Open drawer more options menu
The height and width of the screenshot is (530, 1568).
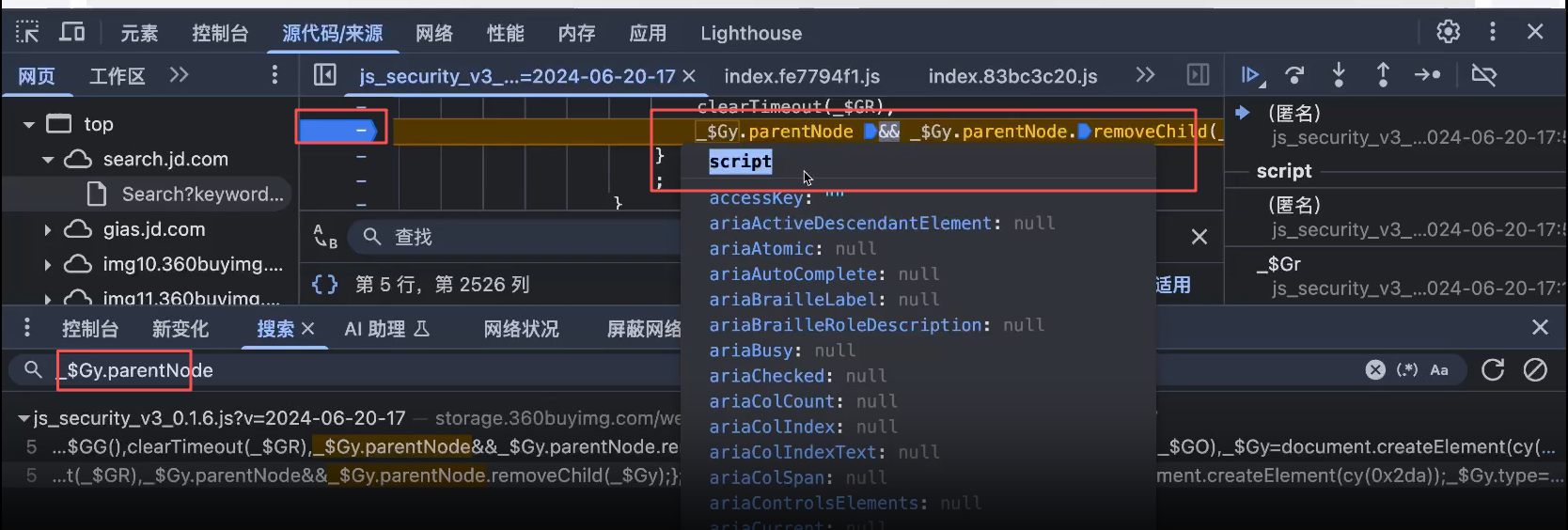tap(26, 327)
